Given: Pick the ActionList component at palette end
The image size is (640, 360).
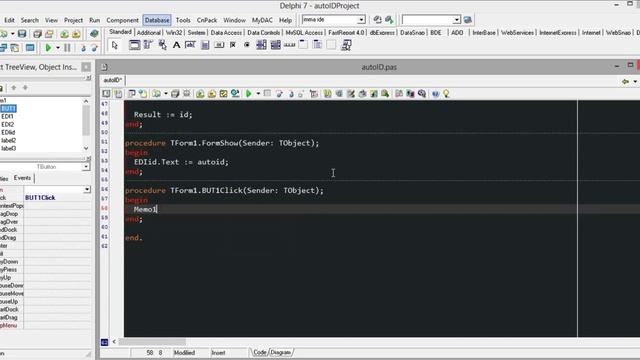Looking at the screenshot, I should tap(346, 45).
